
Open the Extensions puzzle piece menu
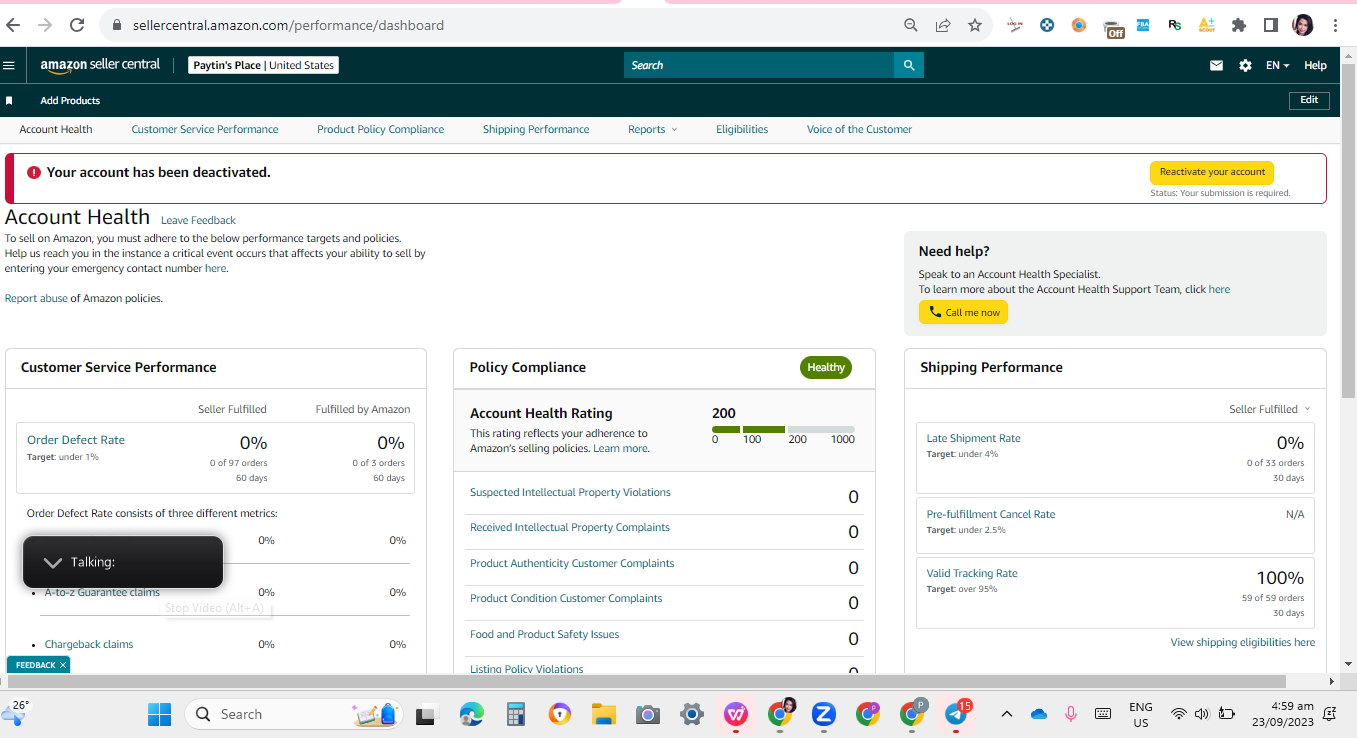(x=1239, y=25)
